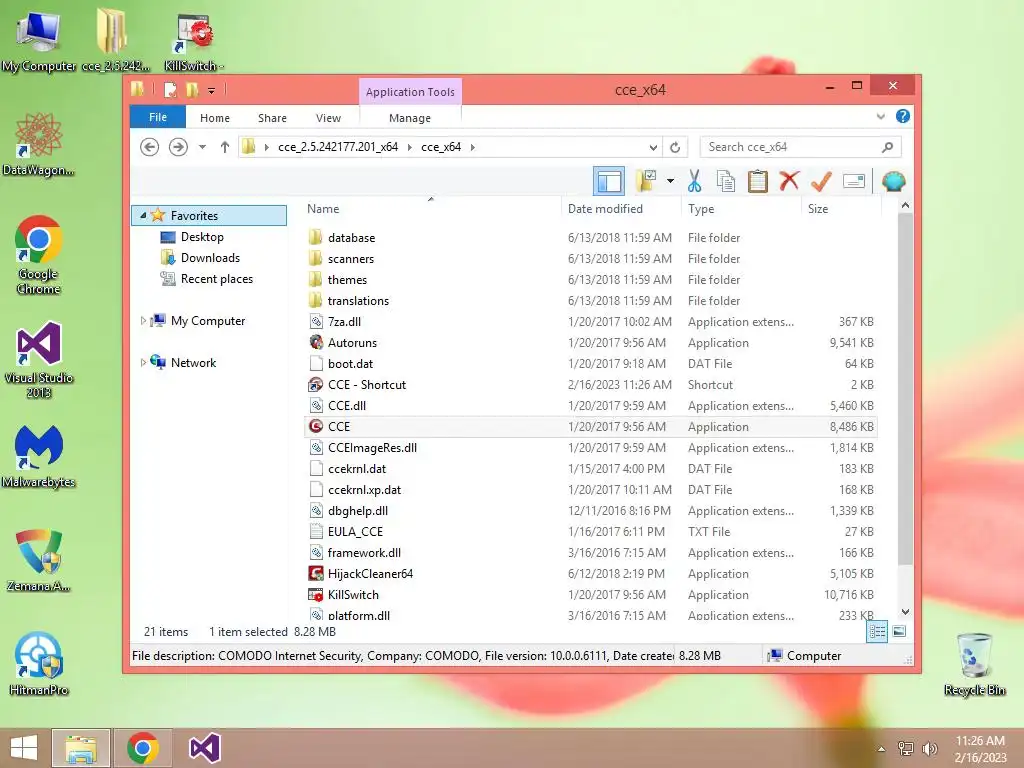Click the Copy documents icon
Viewport: 1024px width, 768px height.
pyautogui.click(x=726, y=181)
